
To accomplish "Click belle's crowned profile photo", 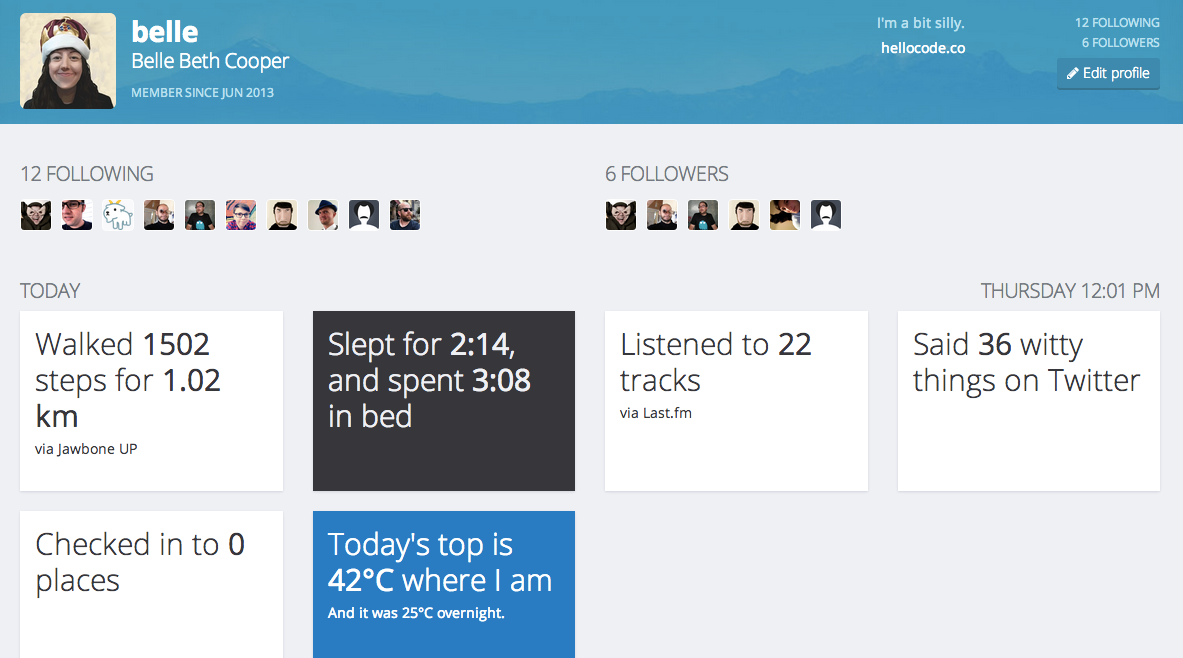I will click(x=68, y=61).
